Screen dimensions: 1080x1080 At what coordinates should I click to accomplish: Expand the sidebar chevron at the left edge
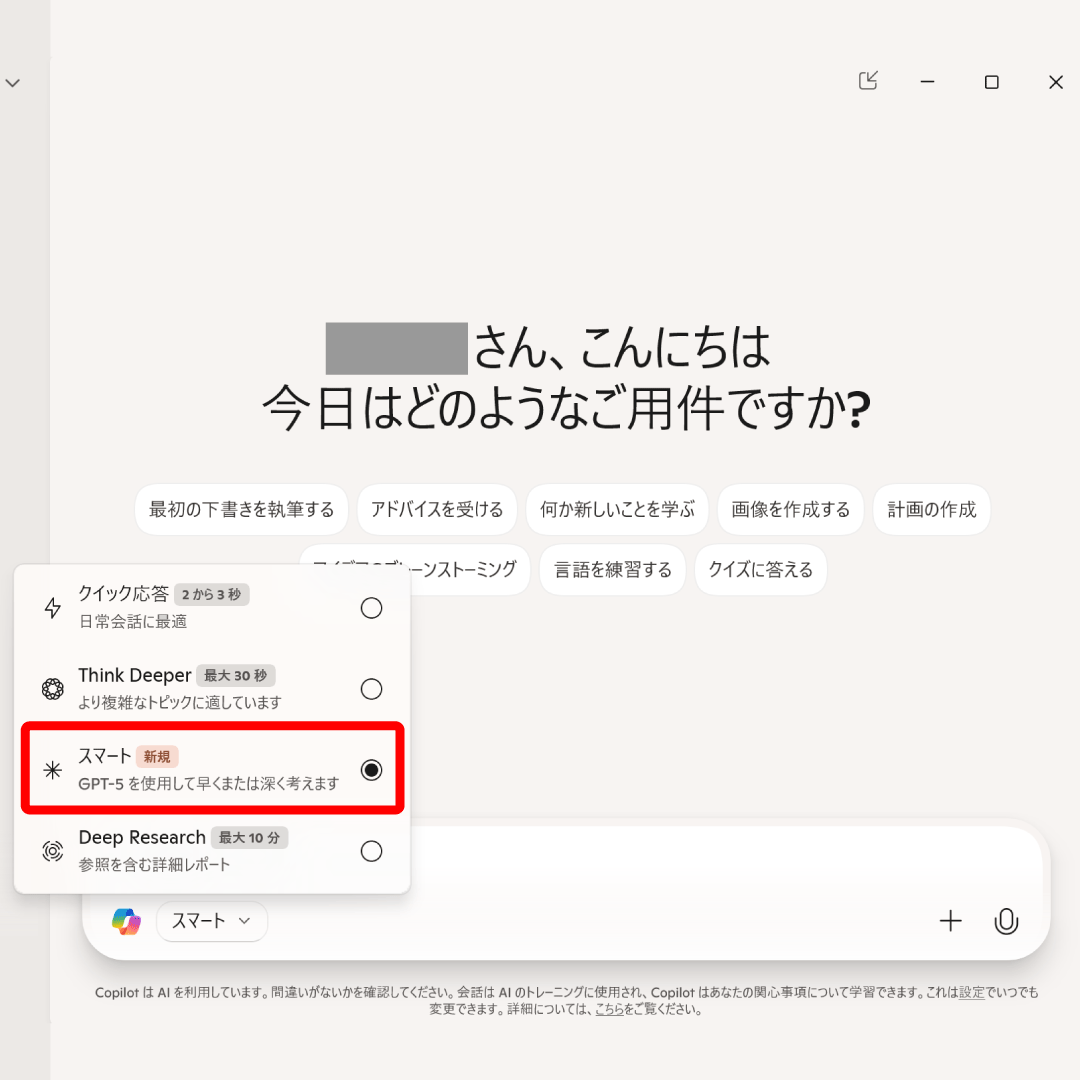[12, 83]
